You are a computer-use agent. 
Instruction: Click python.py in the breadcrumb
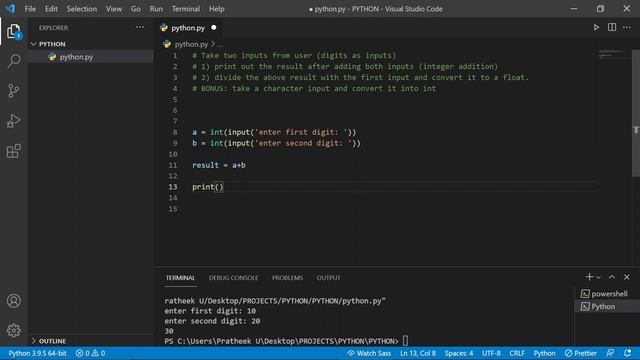[x=191, y=44]
